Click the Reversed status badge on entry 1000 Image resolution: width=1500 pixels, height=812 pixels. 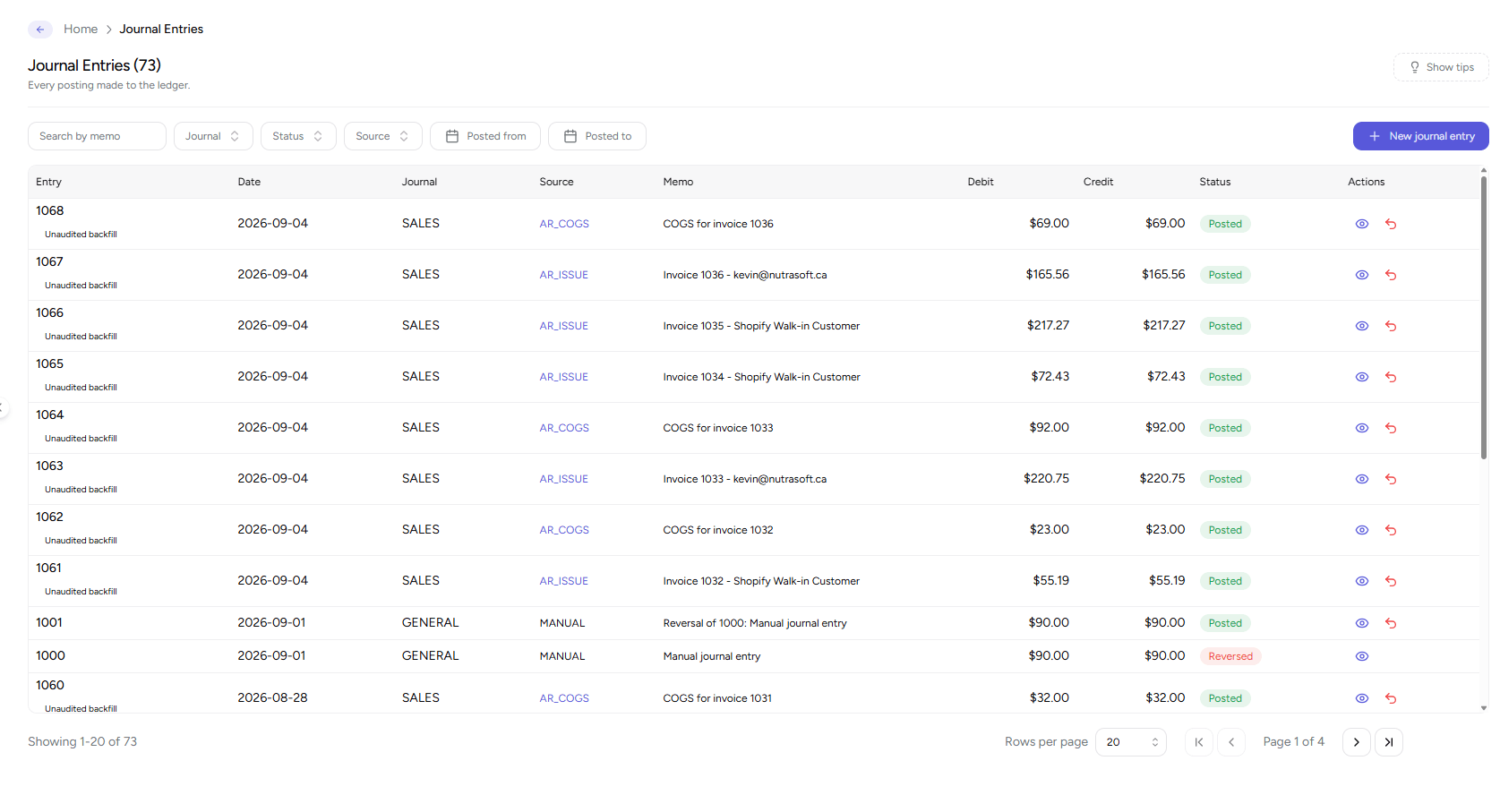pyautogui.click(x=1230, y=656)
